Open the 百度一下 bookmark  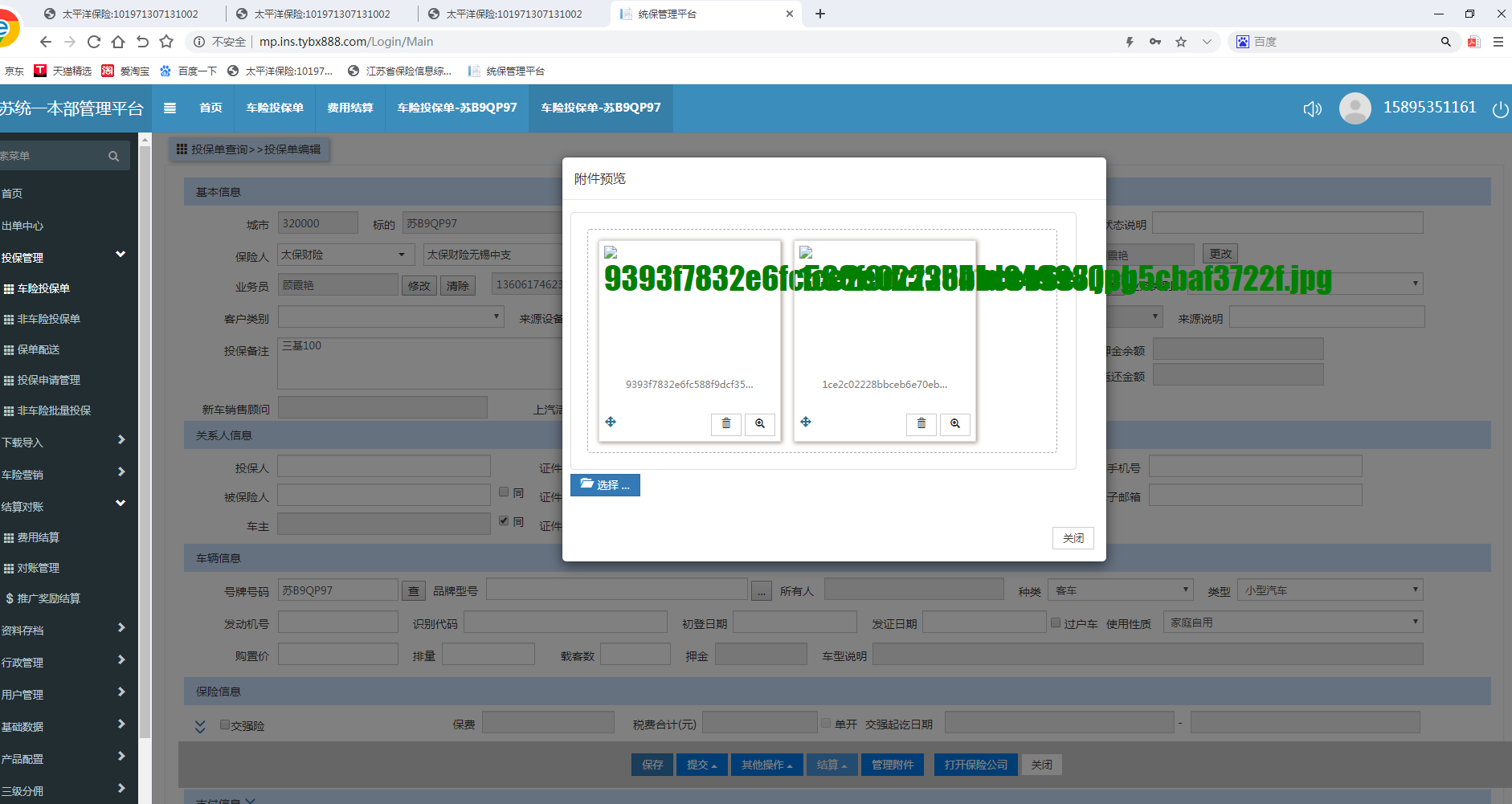(x=189, y=71)
